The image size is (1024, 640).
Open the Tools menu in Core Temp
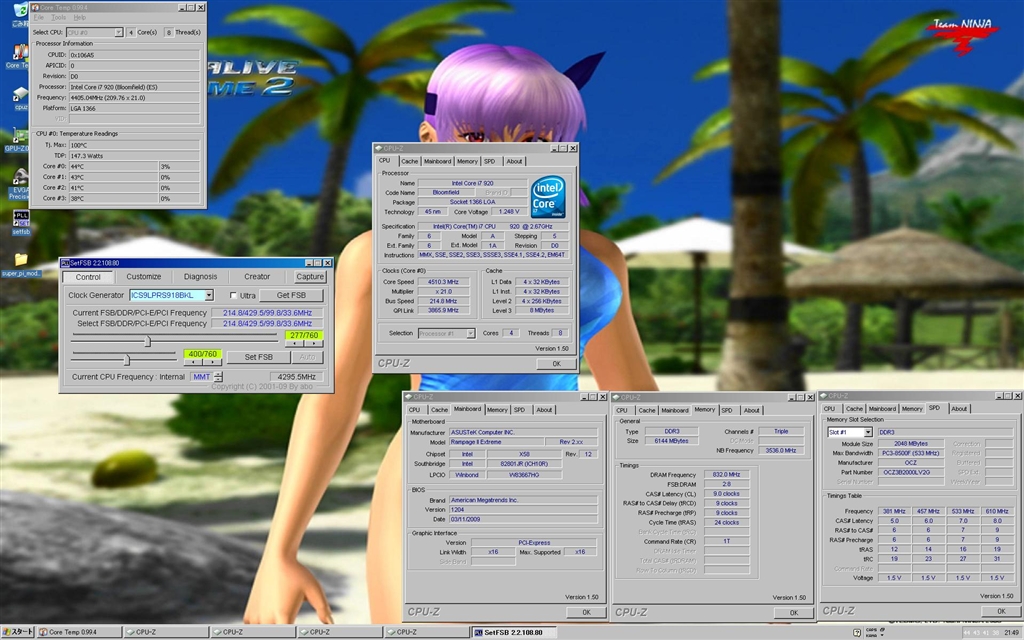coord(59,18)
